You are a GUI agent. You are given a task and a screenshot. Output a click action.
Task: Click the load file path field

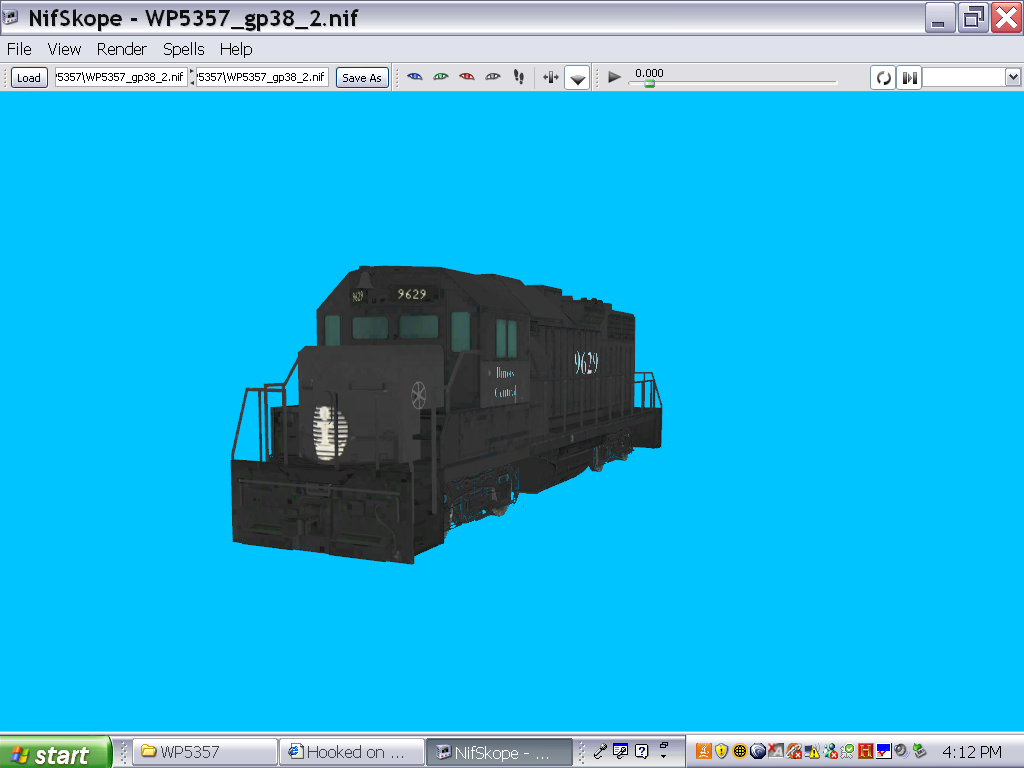click(121, 77)
